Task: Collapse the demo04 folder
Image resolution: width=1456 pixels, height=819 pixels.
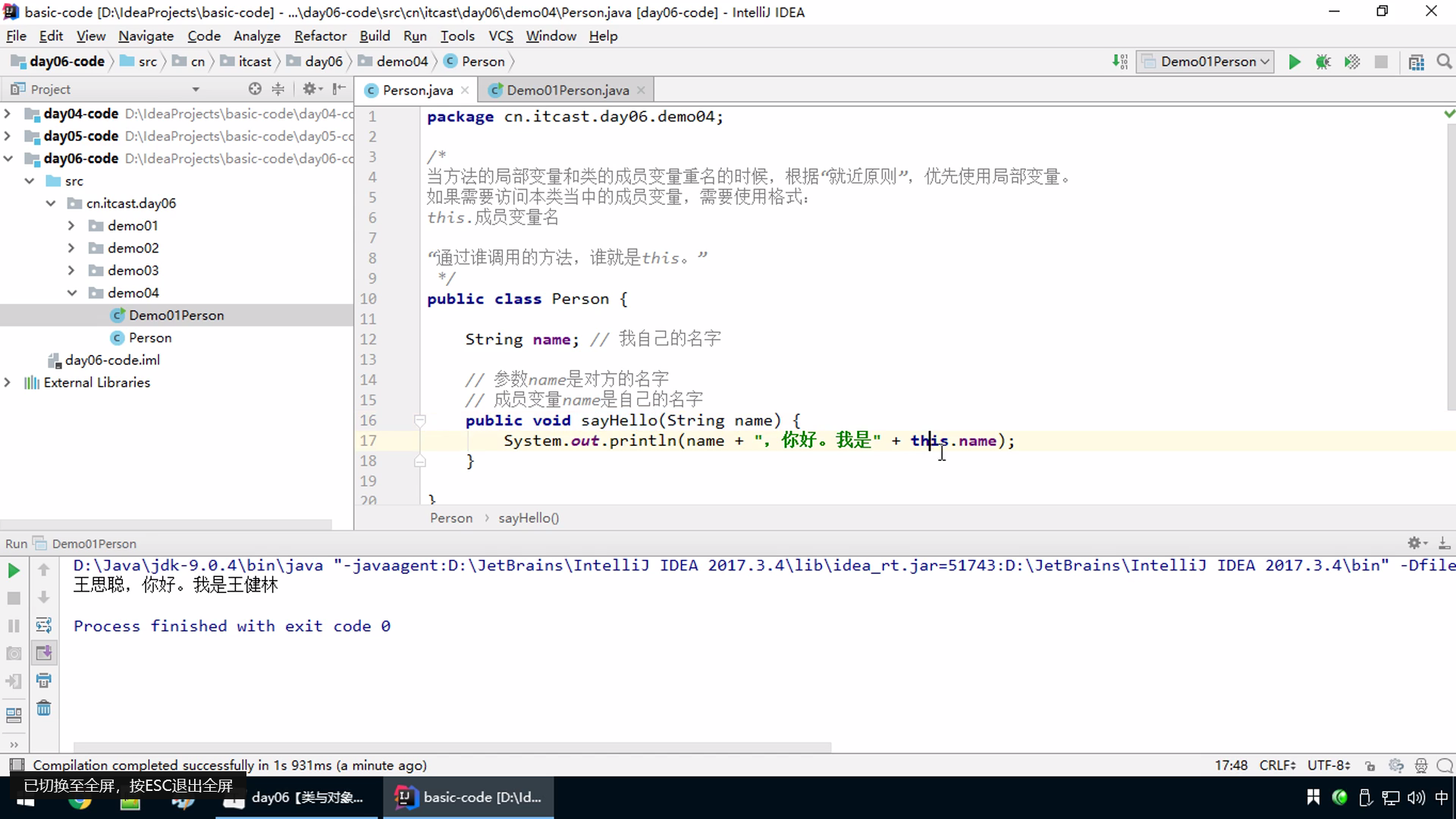Action: 72,293
